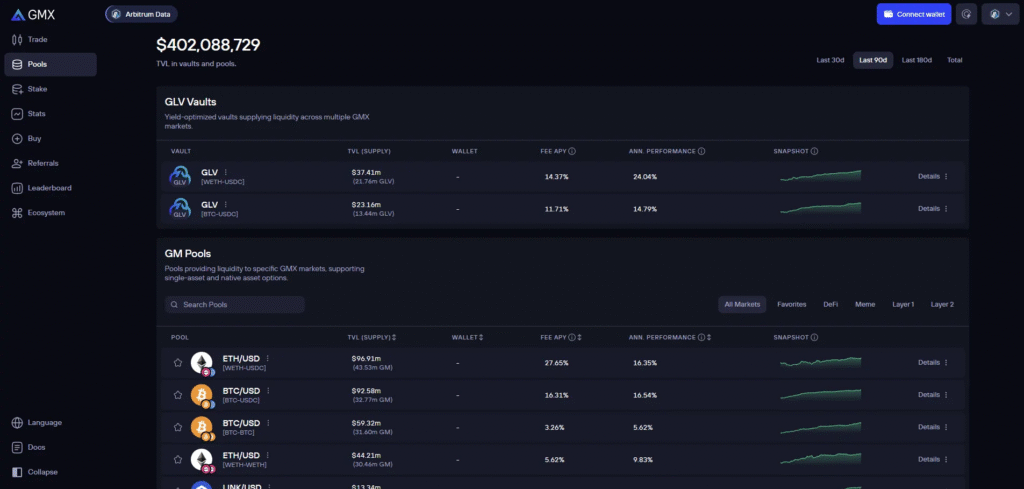Open the three-dot menu next to GLV WETH-USDC
Image resolution: width=1024 pixels, height=489 pixels.
pyautogui.click(x=226, y=172)
